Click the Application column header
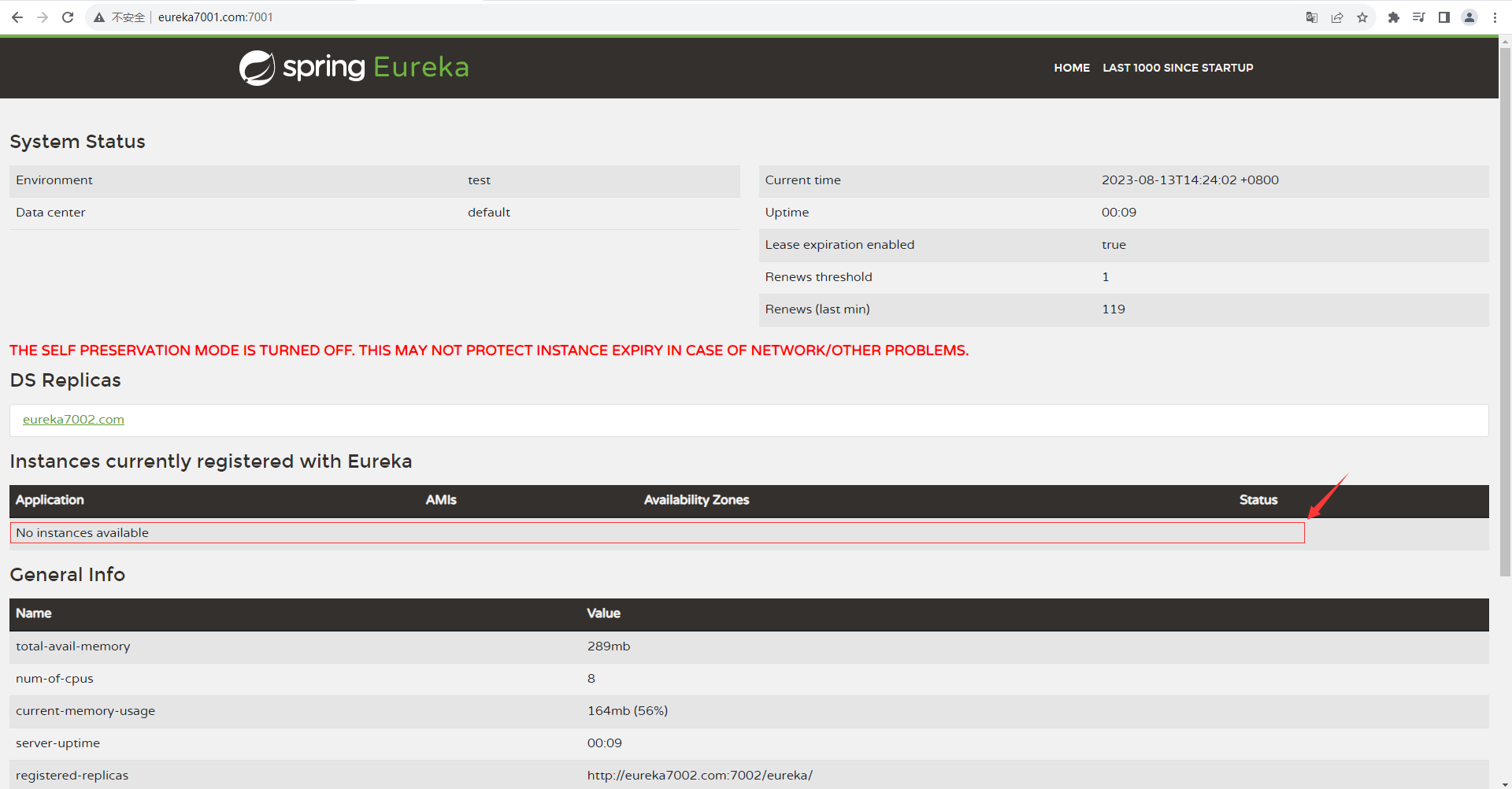 pos(50,500)
